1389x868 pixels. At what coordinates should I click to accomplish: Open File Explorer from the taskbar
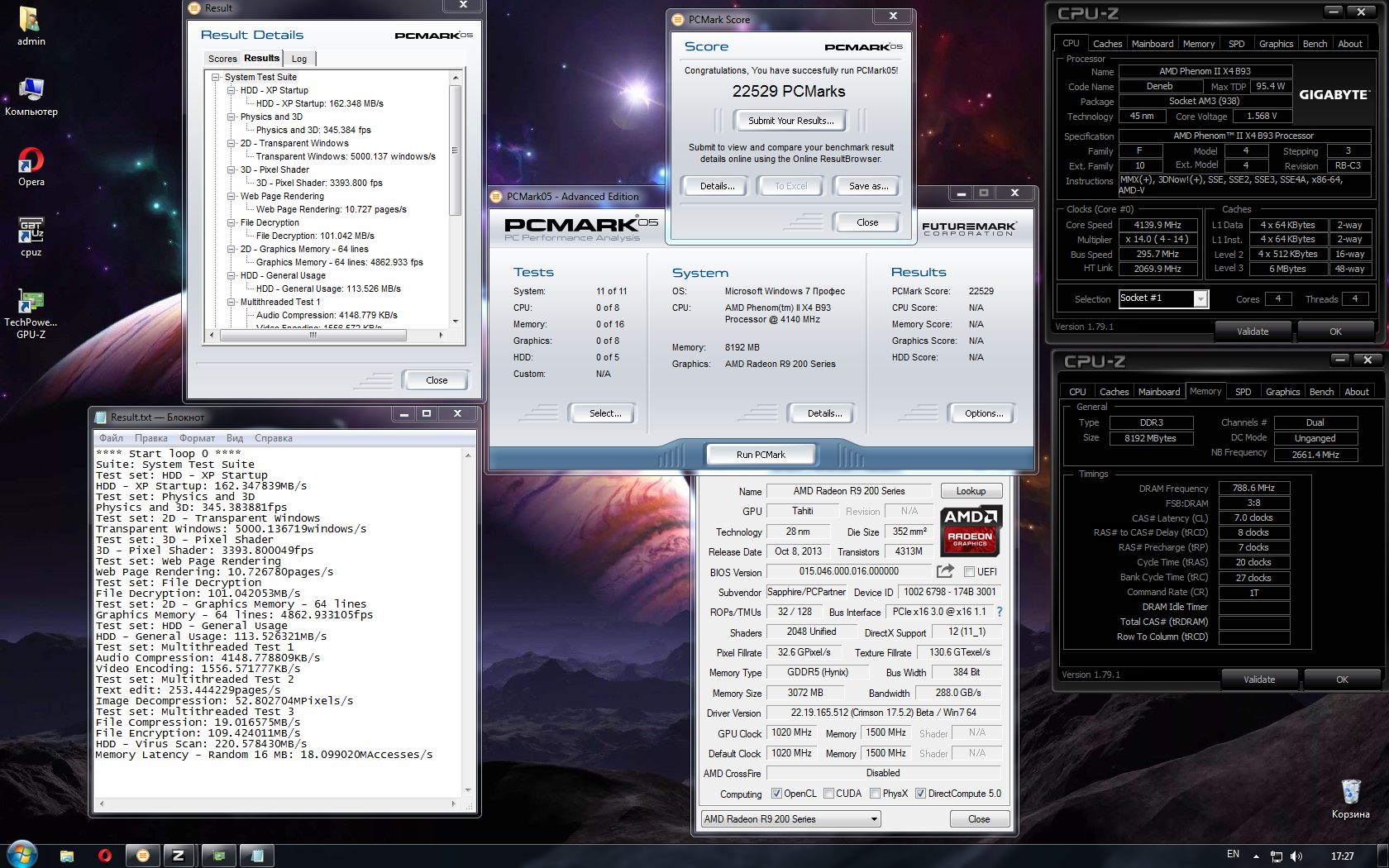point(67,856)
